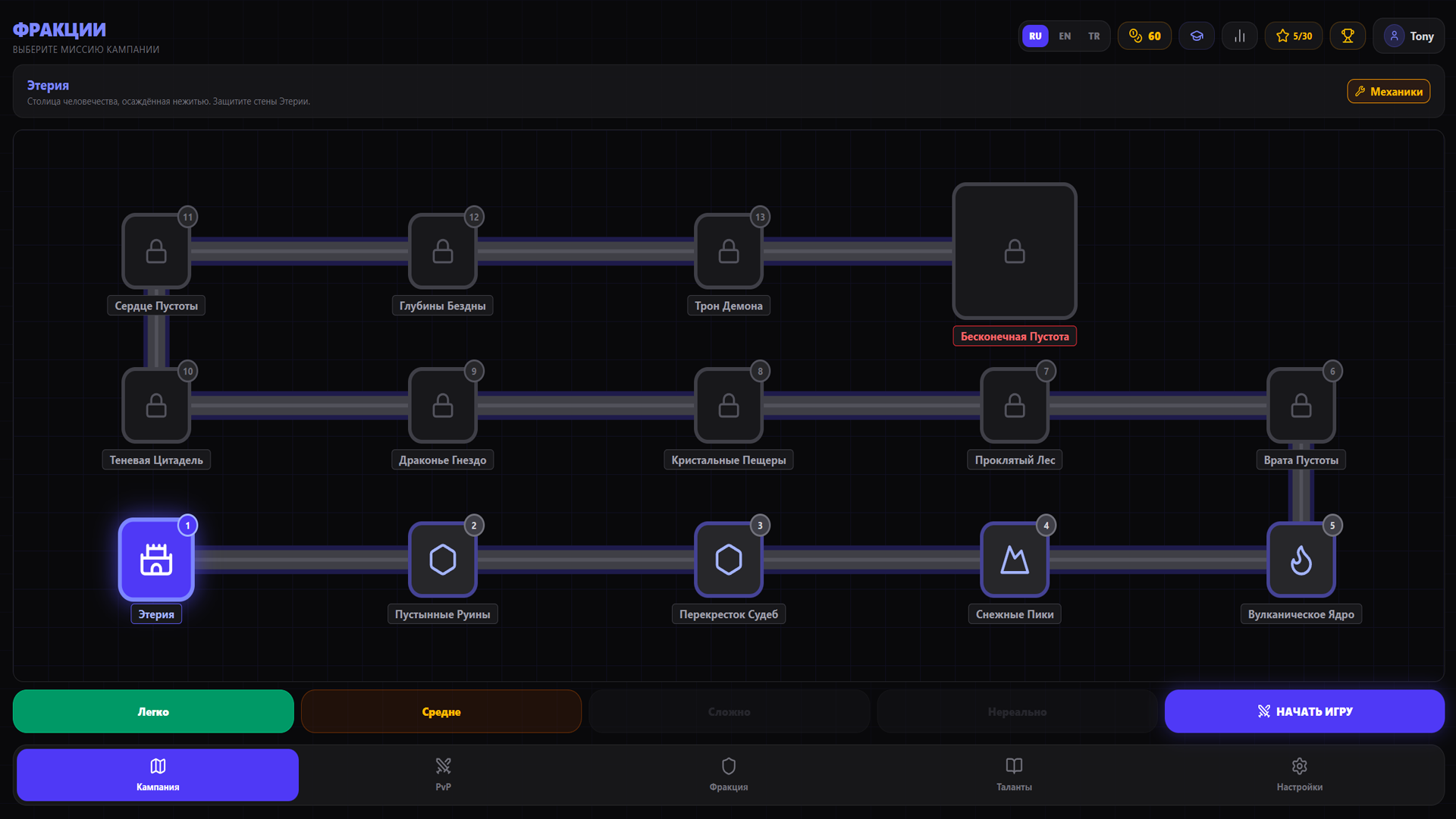Click the locked Бесконечная Пустота boss node
Screen dimensions: 1456x819
click(1015, 251)
